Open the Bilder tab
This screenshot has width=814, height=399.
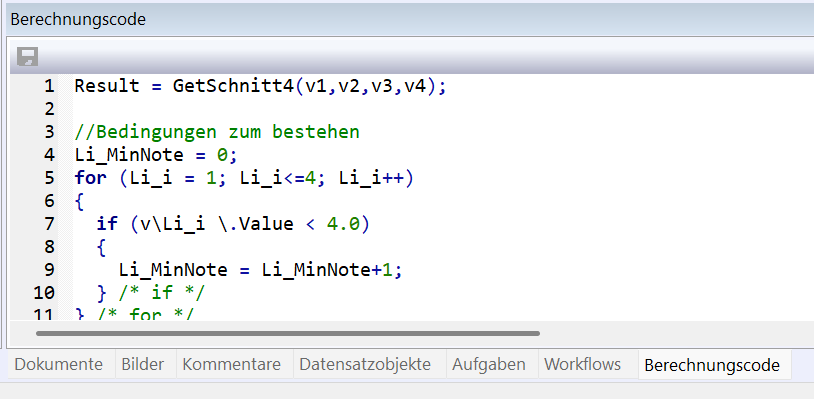(x=143, y=364)
